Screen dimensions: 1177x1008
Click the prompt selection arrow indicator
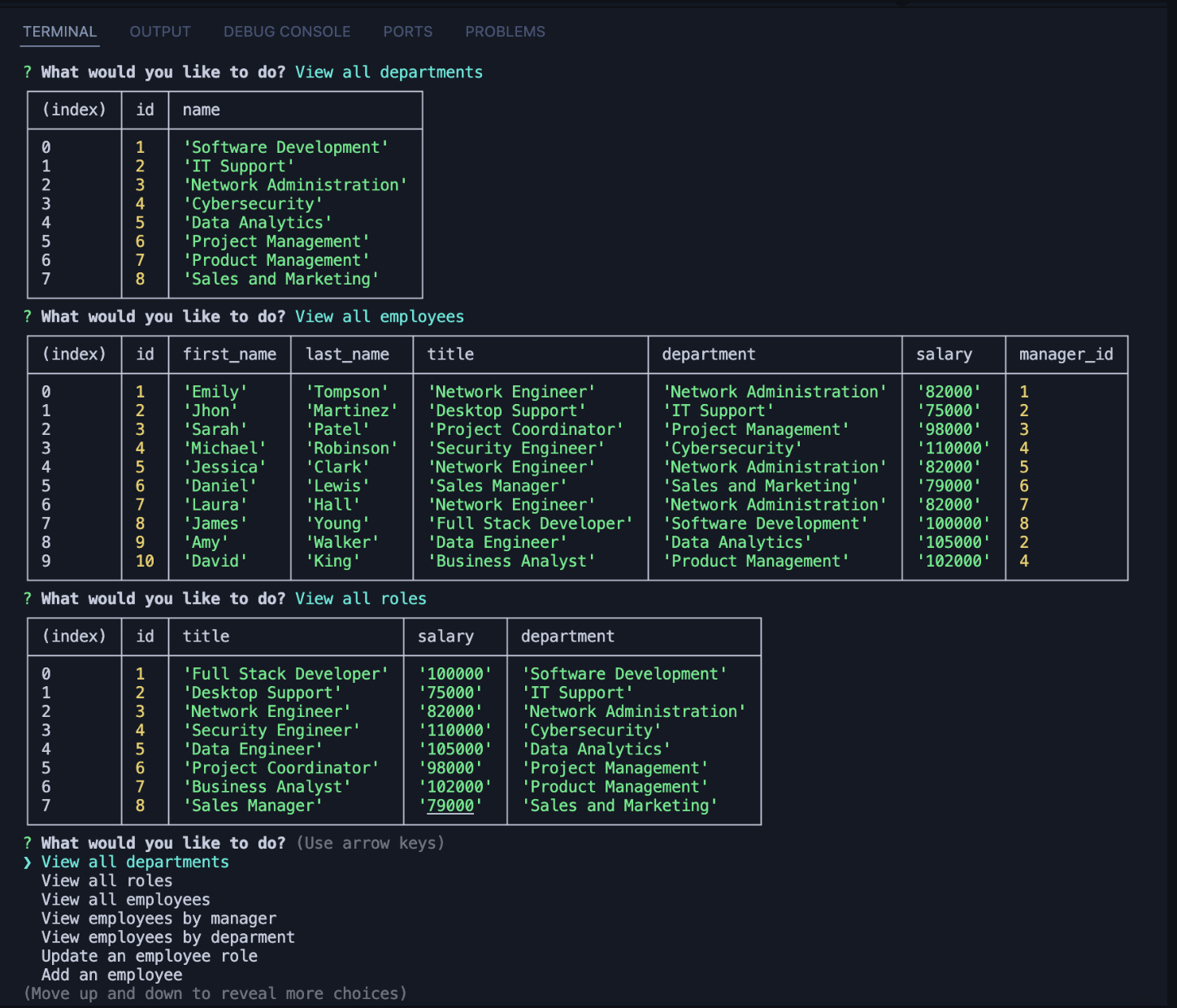click(28, 862)
